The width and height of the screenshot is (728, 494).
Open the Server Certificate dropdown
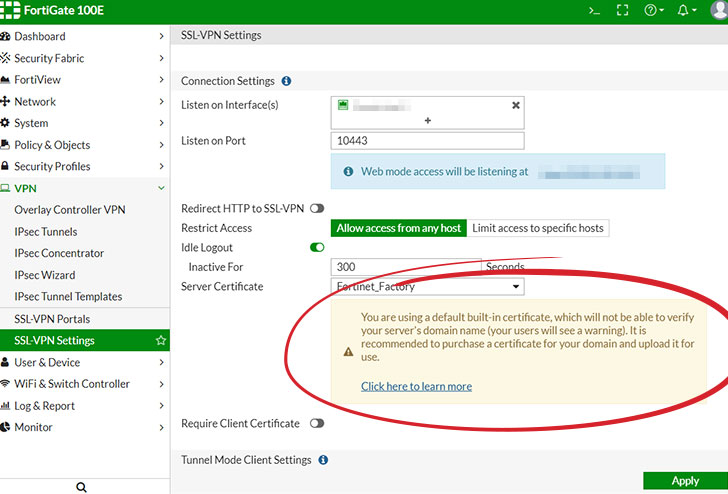click(x=427, y=287)
